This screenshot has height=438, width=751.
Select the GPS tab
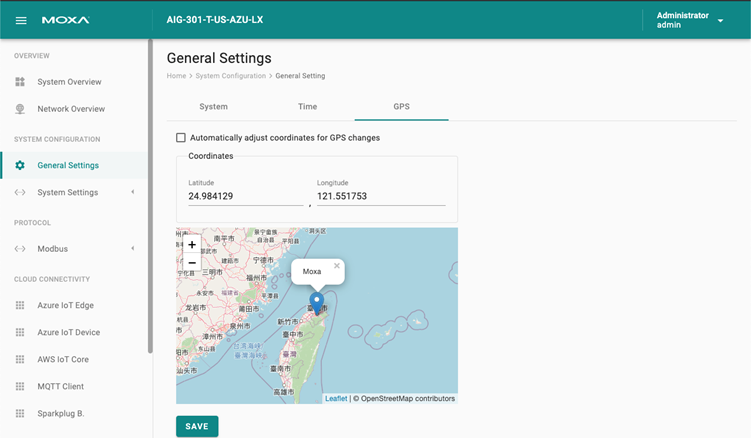401,106
